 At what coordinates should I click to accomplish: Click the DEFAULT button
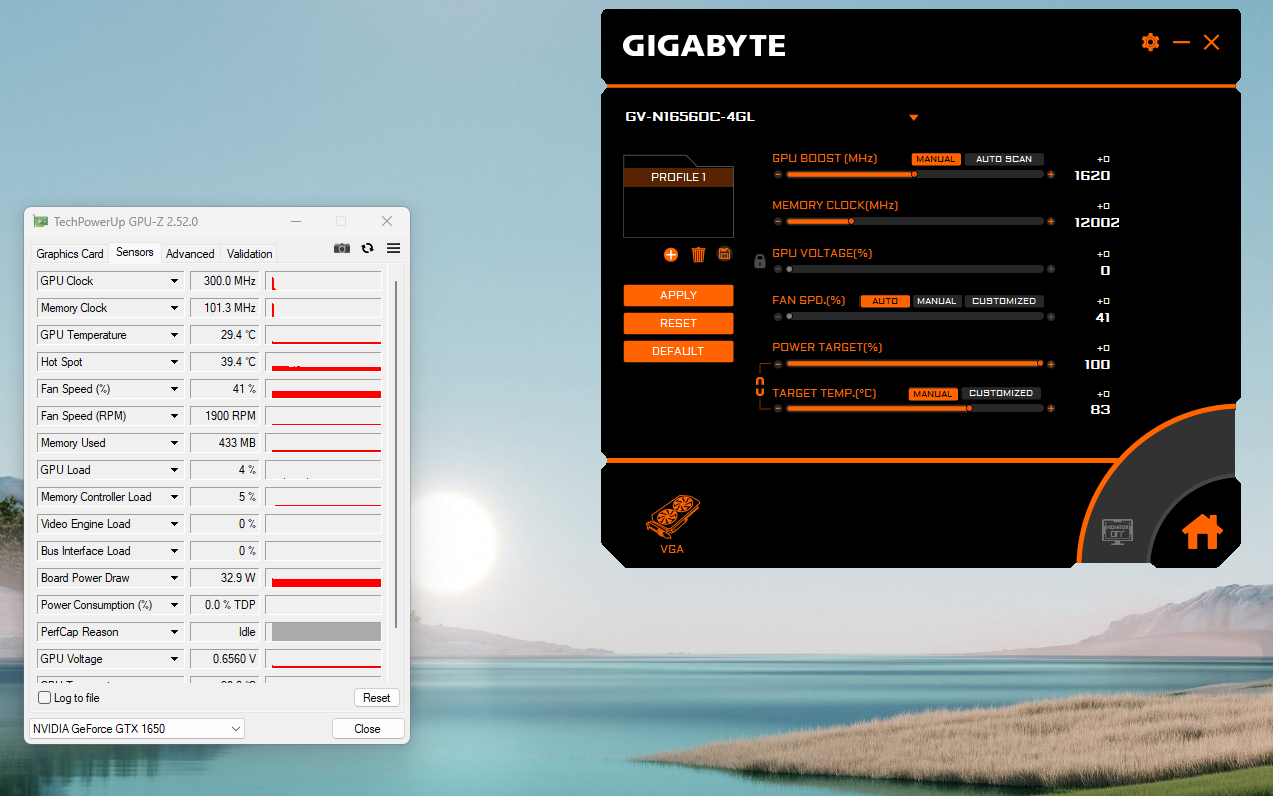click(x=678, y=351)
